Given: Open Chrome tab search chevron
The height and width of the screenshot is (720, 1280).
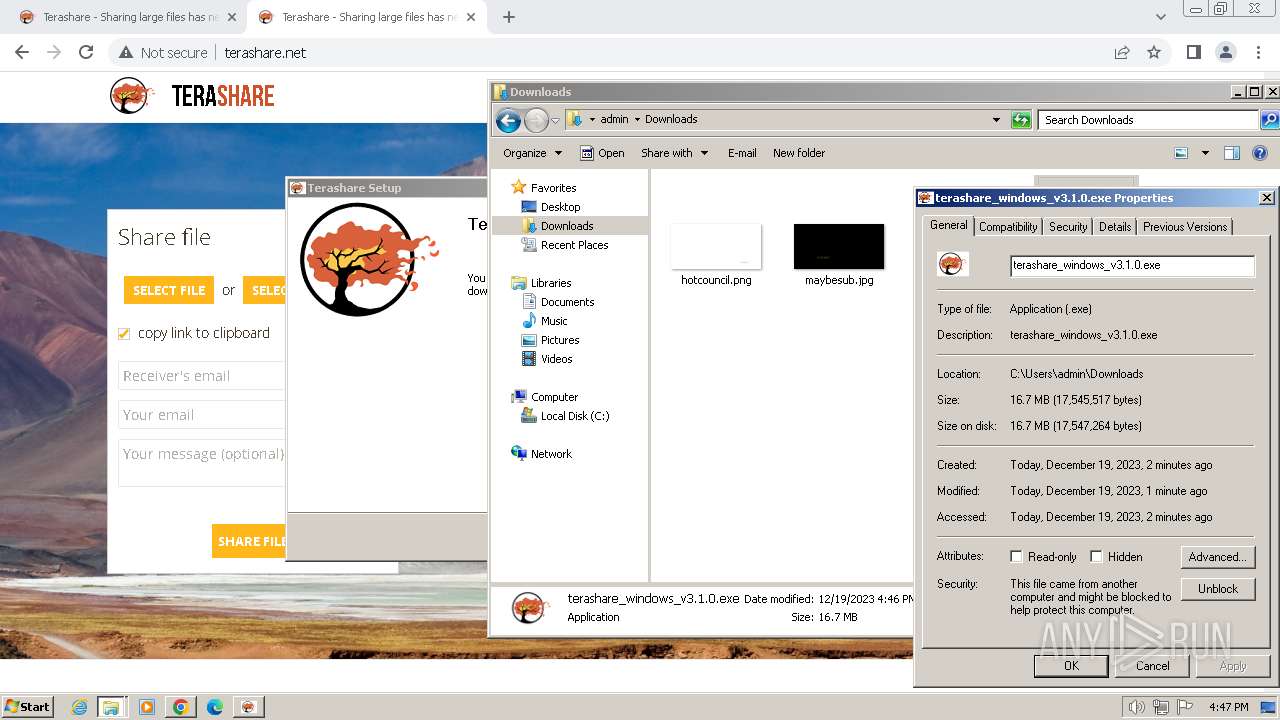Looking at the screenshot, I should tap(1160, 17).
